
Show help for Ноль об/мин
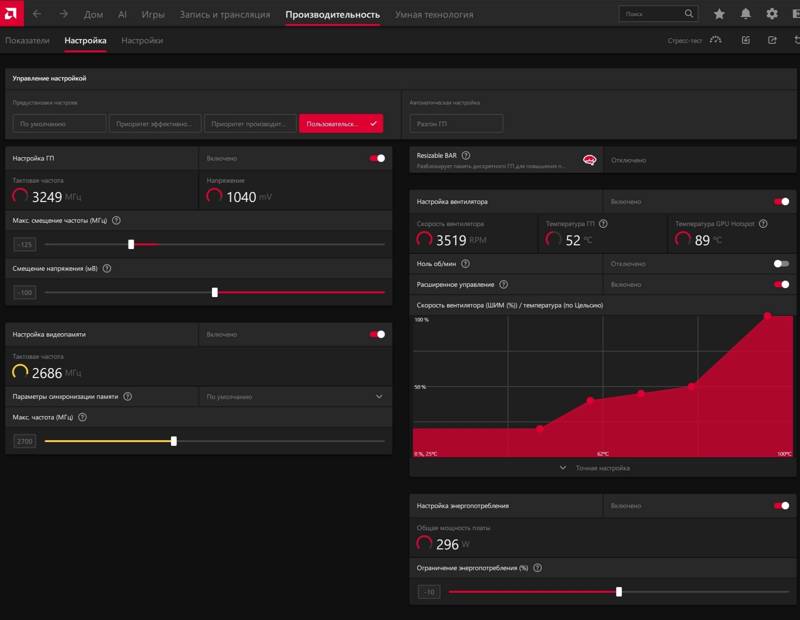[465, 264]
